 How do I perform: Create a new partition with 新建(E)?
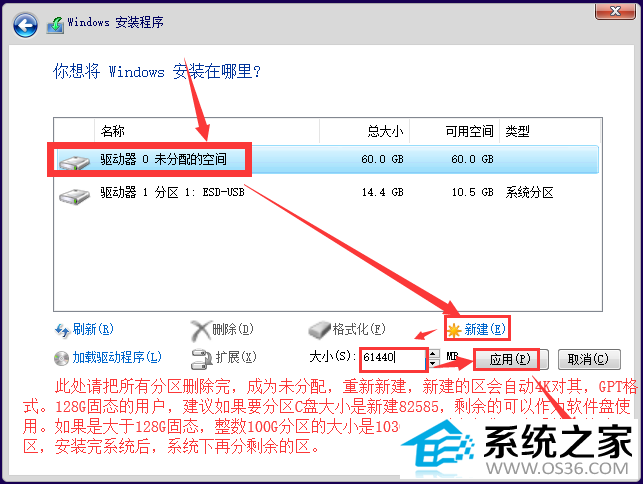click(x=485, y=329)
